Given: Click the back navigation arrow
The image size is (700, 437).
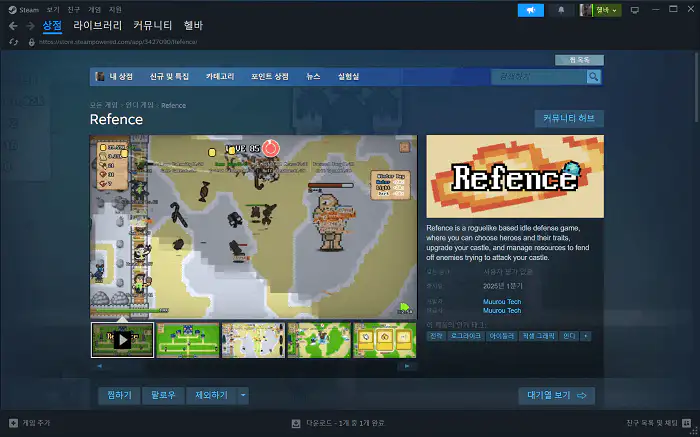Looking at the screenshot, I should point(13,26).
